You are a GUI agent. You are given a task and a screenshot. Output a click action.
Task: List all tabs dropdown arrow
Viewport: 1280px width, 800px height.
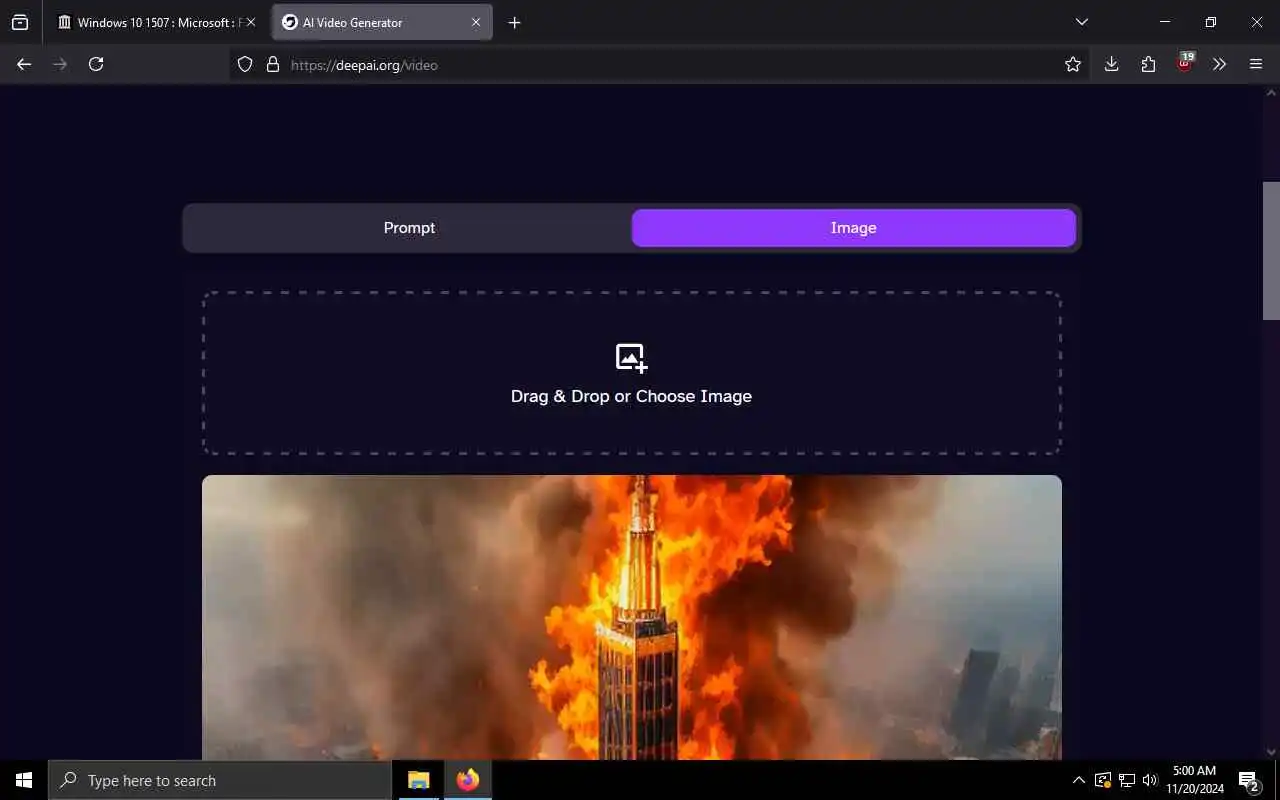pyautogui.click(x=1081, y=22)
